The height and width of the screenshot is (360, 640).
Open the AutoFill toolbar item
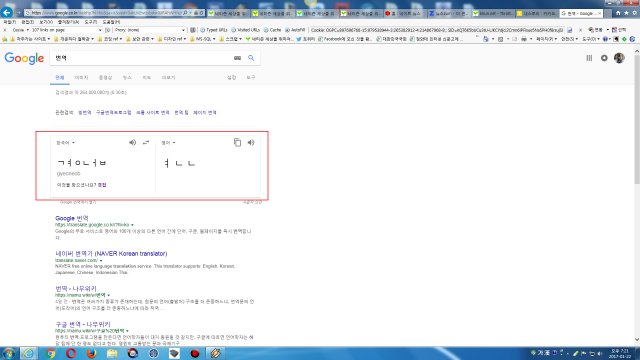295,30
